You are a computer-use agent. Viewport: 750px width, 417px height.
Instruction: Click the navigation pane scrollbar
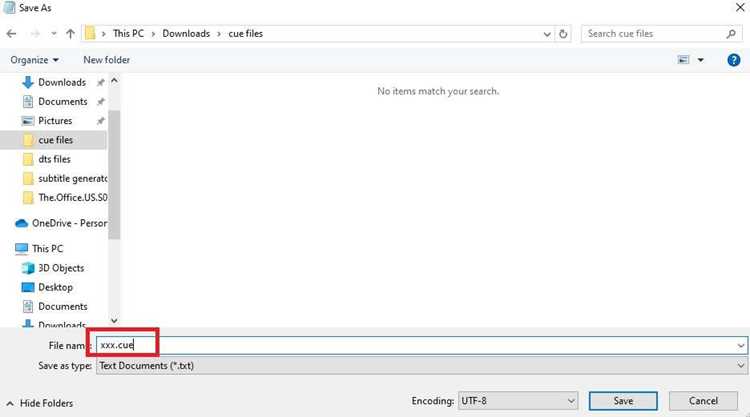point(114,175)
